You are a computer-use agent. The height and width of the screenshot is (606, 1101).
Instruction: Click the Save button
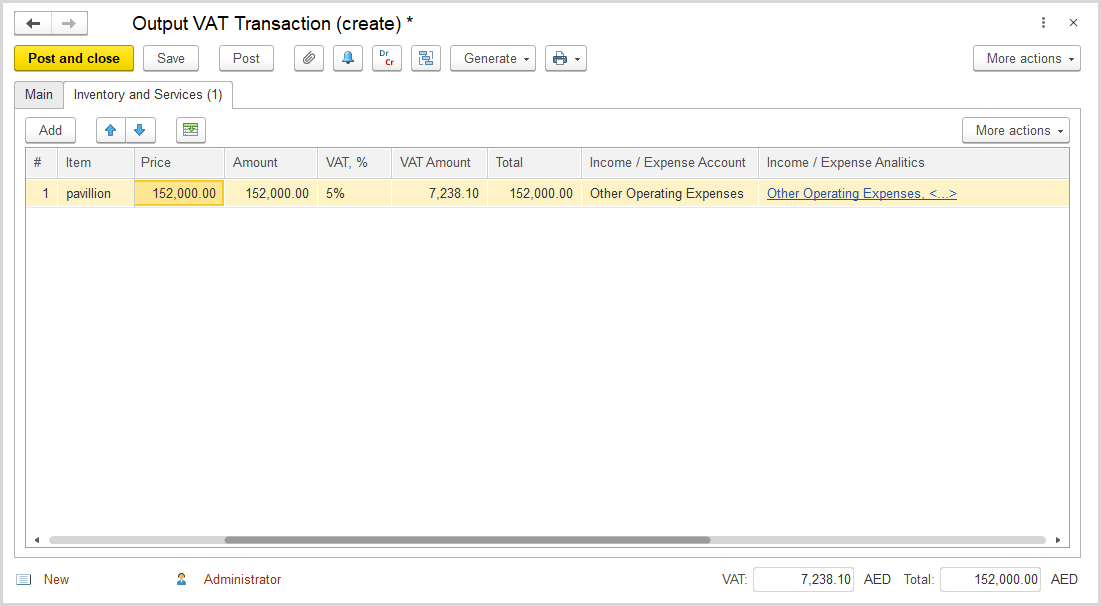click(171, 58)
